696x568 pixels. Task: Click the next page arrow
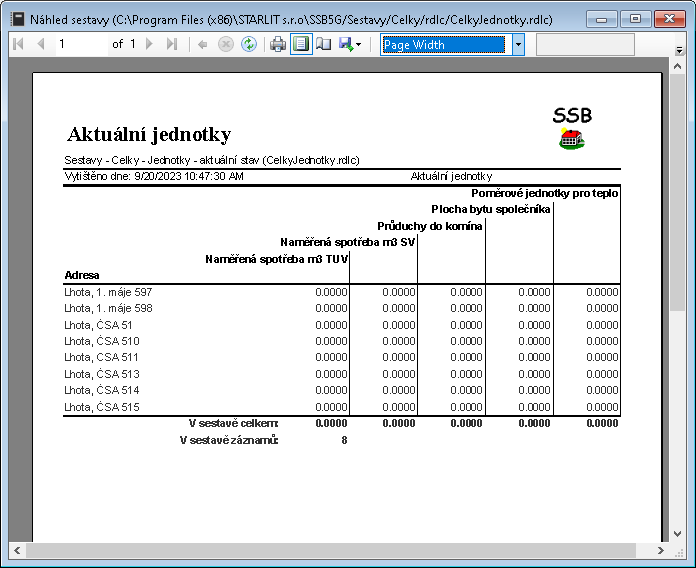[x=150, y=44]
